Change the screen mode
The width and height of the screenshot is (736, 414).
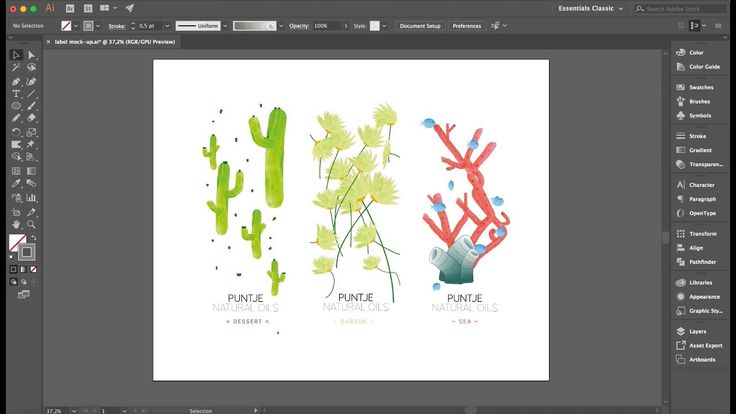pos(23,295)
